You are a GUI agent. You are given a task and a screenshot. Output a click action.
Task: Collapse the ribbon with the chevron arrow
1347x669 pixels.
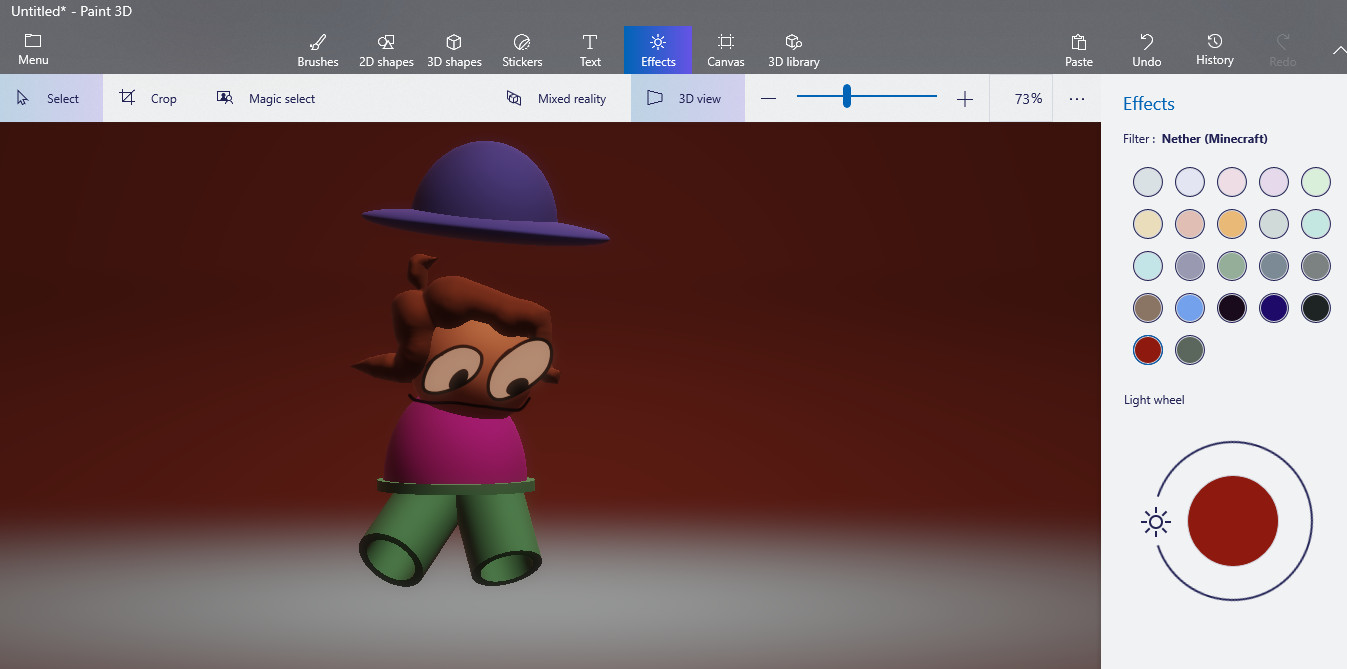pos(1339,50)
